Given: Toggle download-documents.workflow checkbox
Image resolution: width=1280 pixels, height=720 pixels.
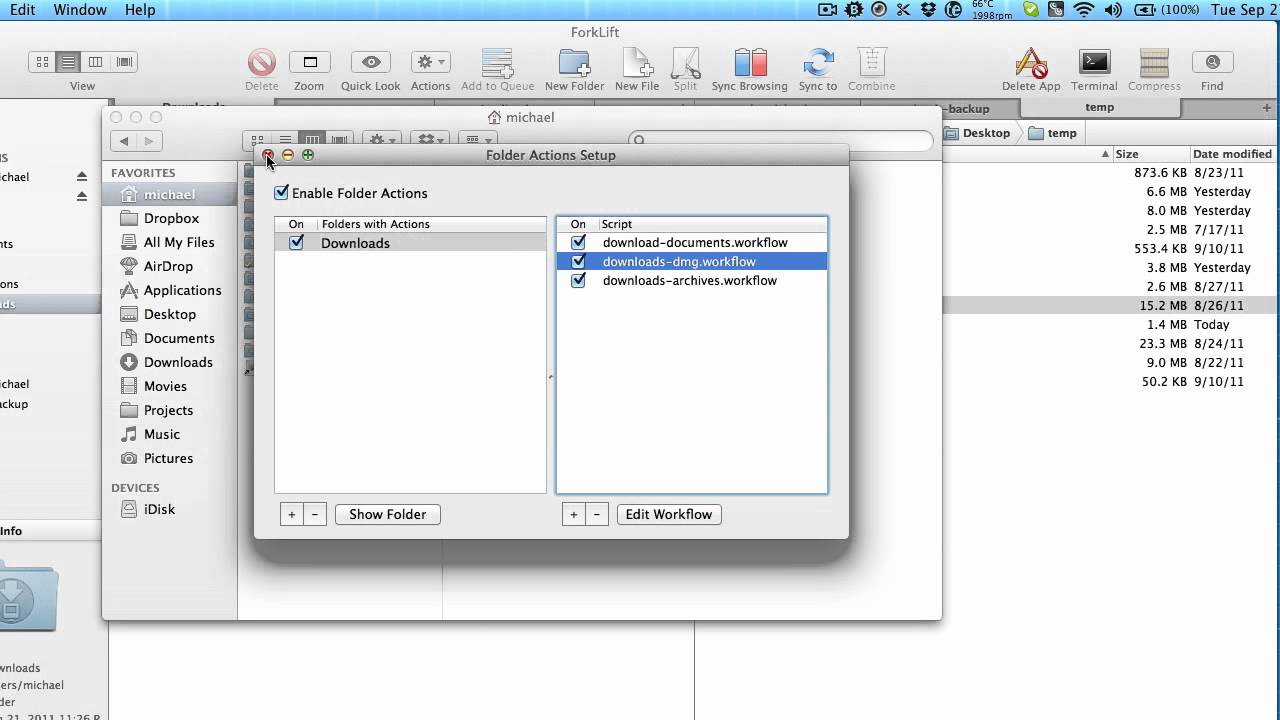Looking at the screenshot, I should point(578,242).
